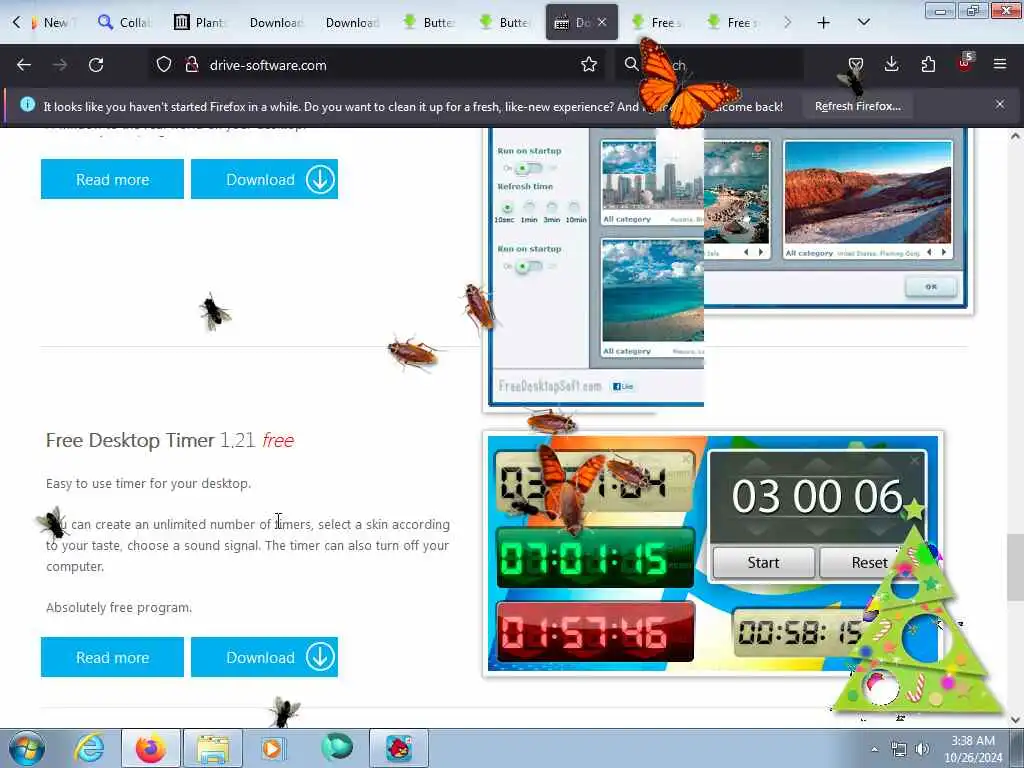1024x768 pixels.
Task: Switch to the first Butter tab
Action: [428, 23]
